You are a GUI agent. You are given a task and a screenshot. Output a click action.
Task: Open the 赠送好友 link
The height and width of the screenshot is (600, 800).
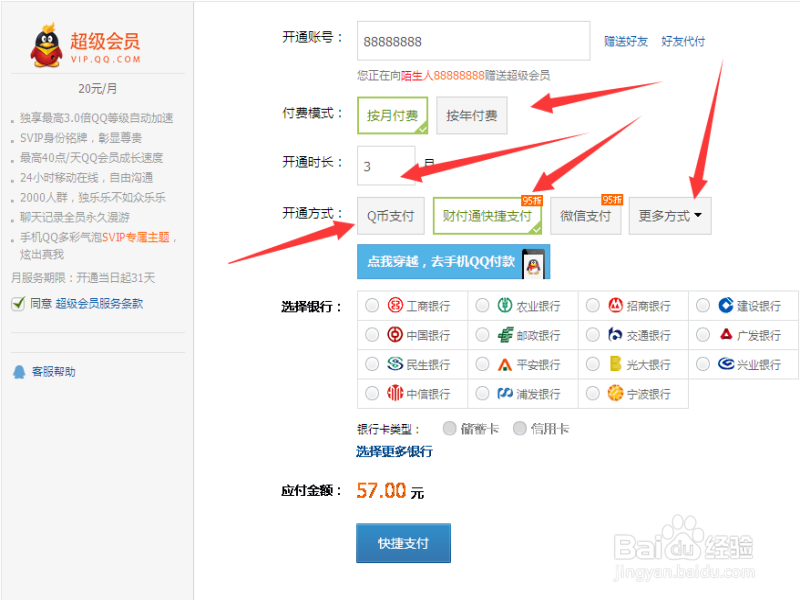tap(624, 41)
